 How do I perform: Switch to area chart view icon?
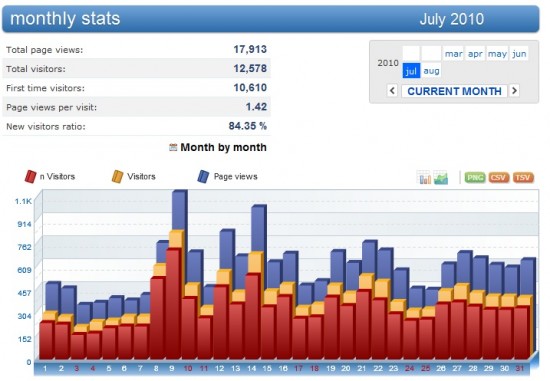(x=441, y=177)
